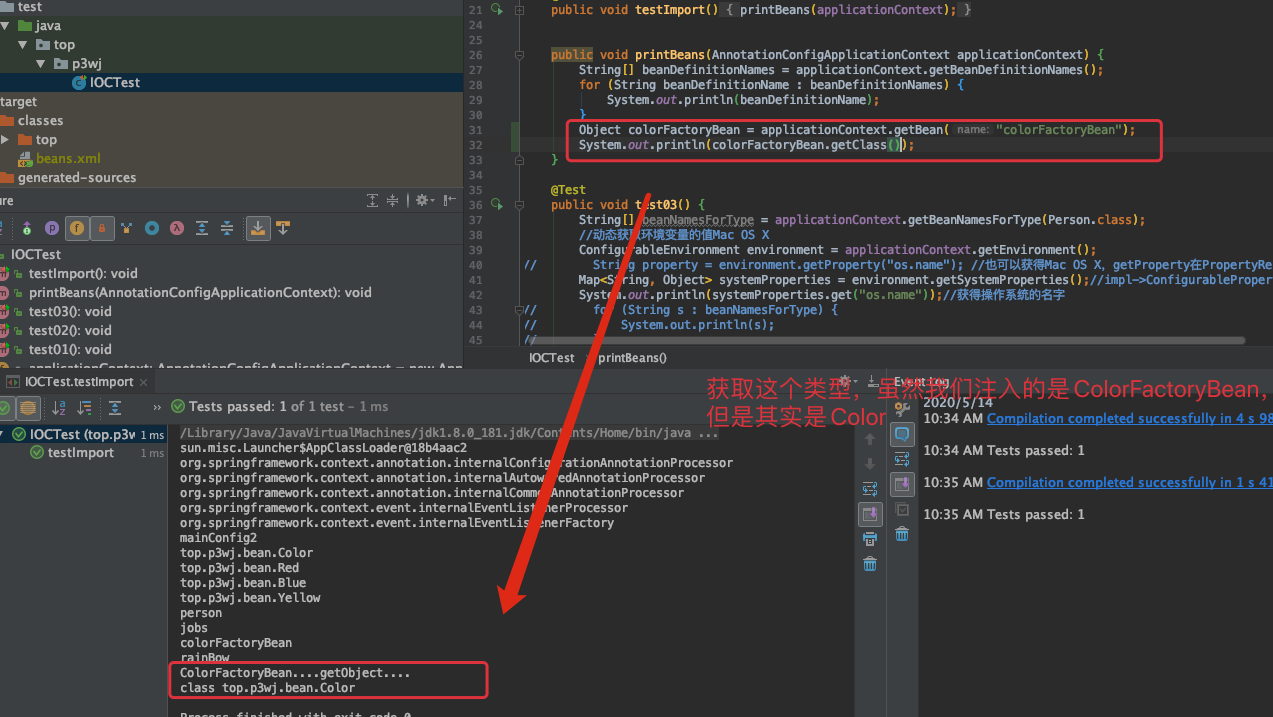Toggle Show Anonymous Classes in Structure
The width and height of the screenshot is (1273, 717).
click(127, 229)
